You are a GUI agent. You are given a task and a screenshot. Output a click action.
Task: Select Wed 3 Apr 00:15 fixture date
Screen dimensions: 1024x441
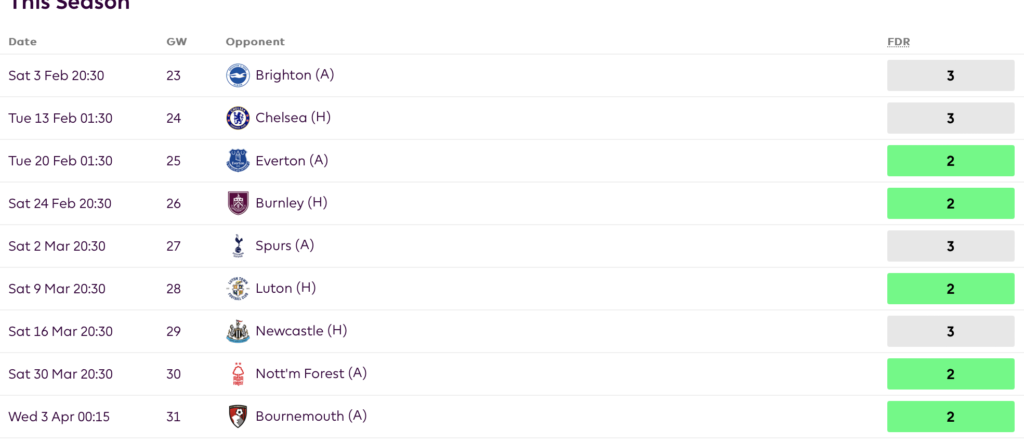point(58,416)
